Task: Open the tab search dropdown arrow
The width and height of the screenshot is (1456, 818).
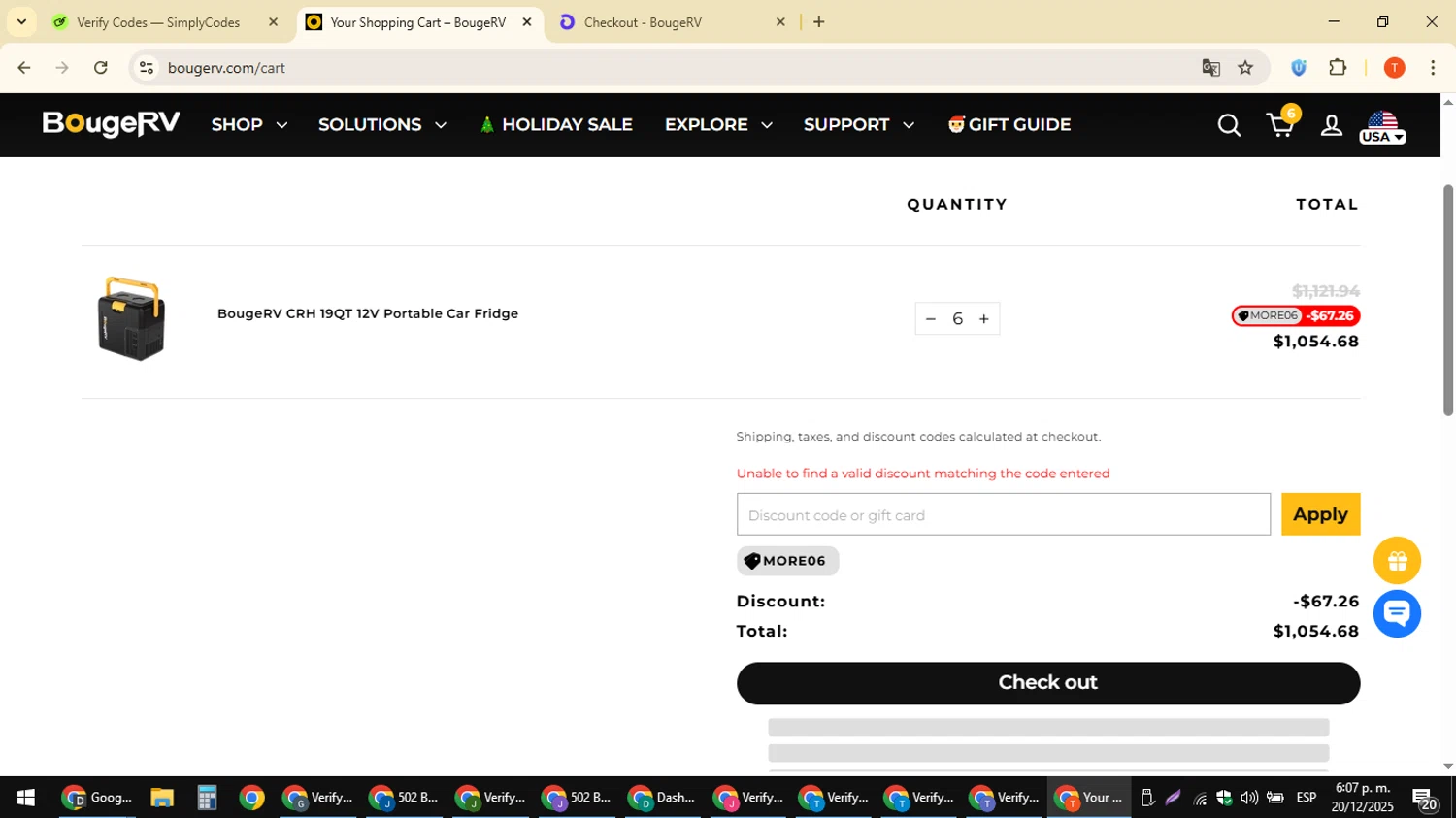Action: coord(21,21)
